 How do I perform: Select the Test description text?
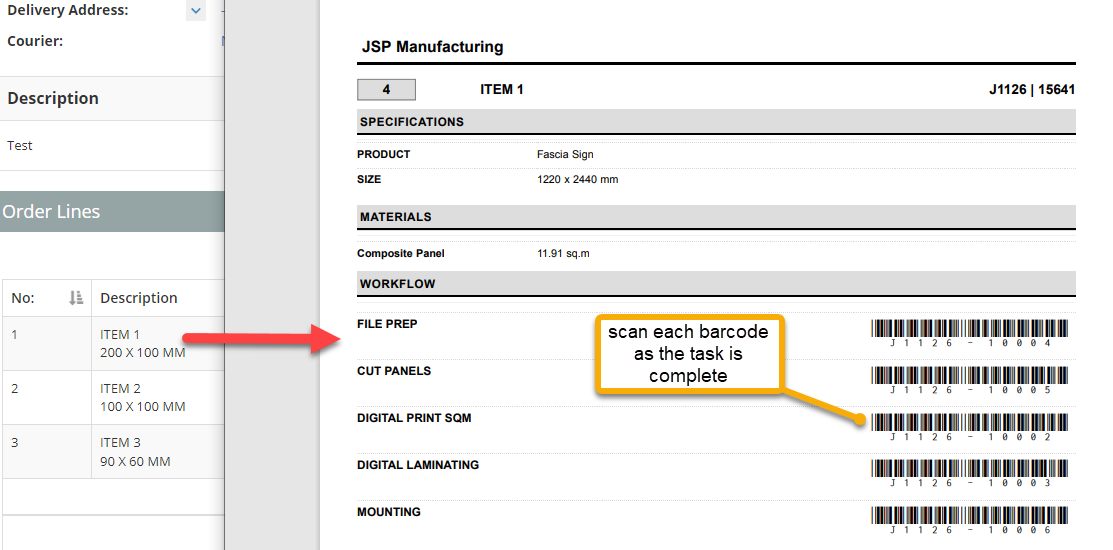[x=20, y=145]
